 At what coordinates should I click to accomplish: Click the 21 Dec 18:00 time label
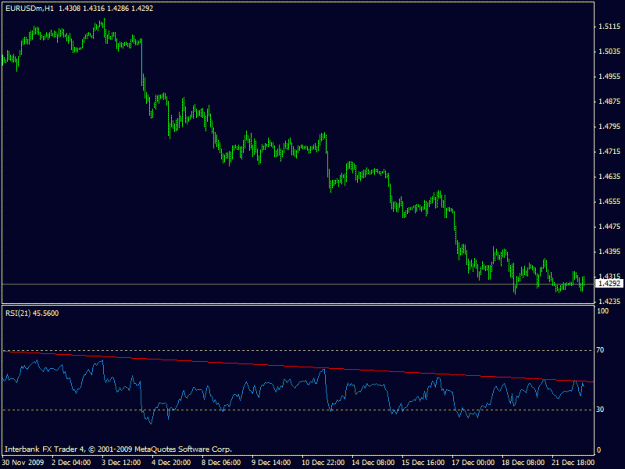[x=573, y=462]
